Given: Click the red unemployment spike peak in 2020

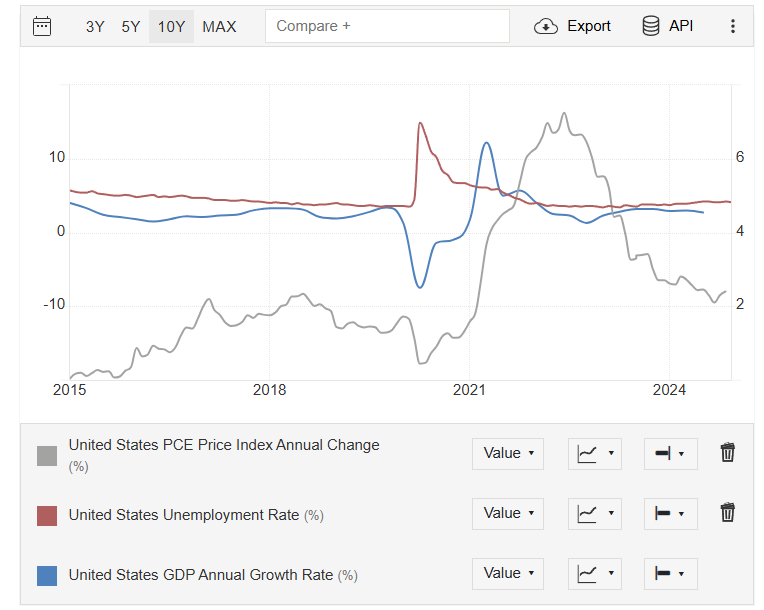Looking at the screenshot, I should click(420, 123).
